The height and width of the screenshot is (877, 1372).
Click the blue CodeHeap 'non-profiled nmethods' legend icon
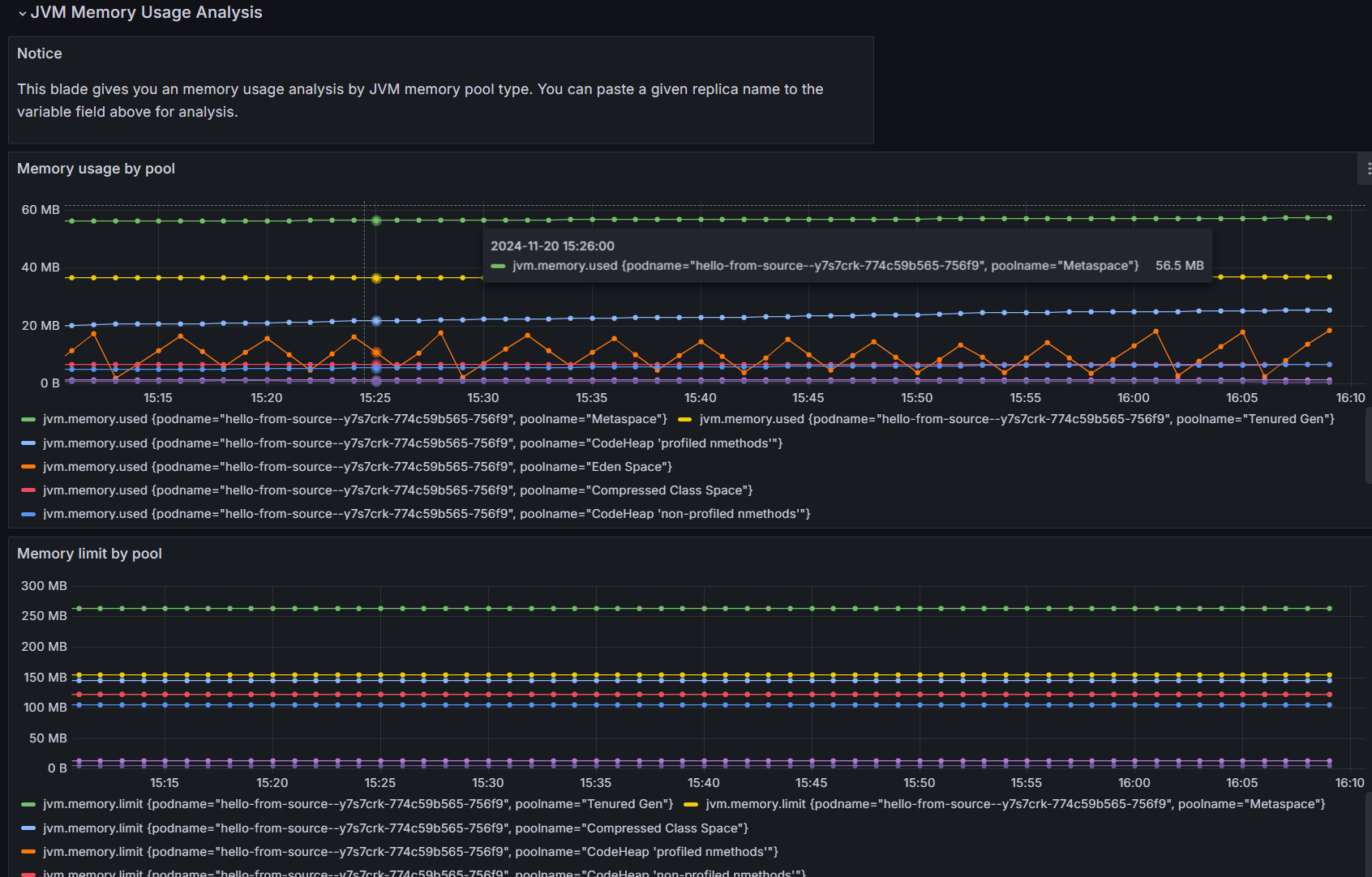27,513
